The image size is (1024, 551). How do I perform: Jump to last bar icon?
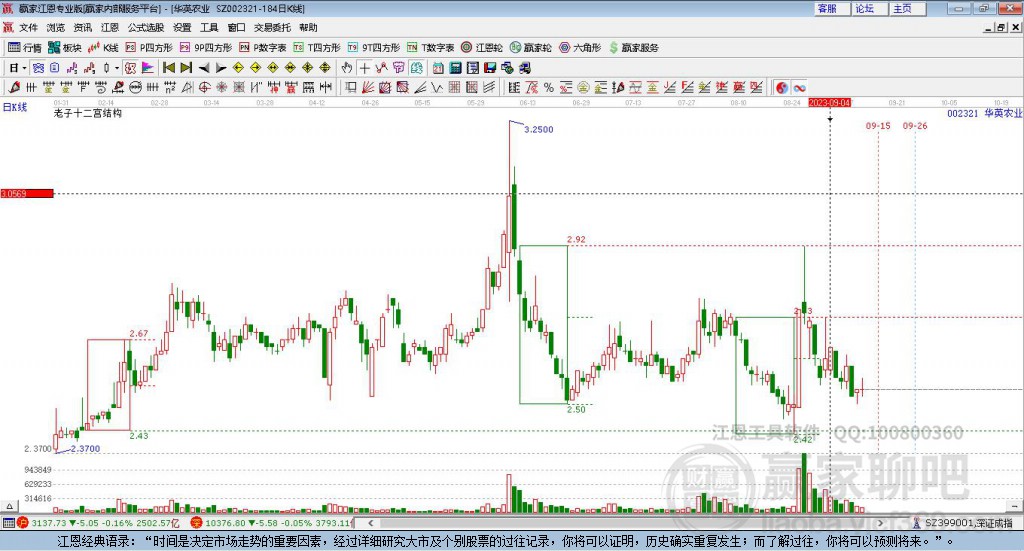[x=186, y=67]
